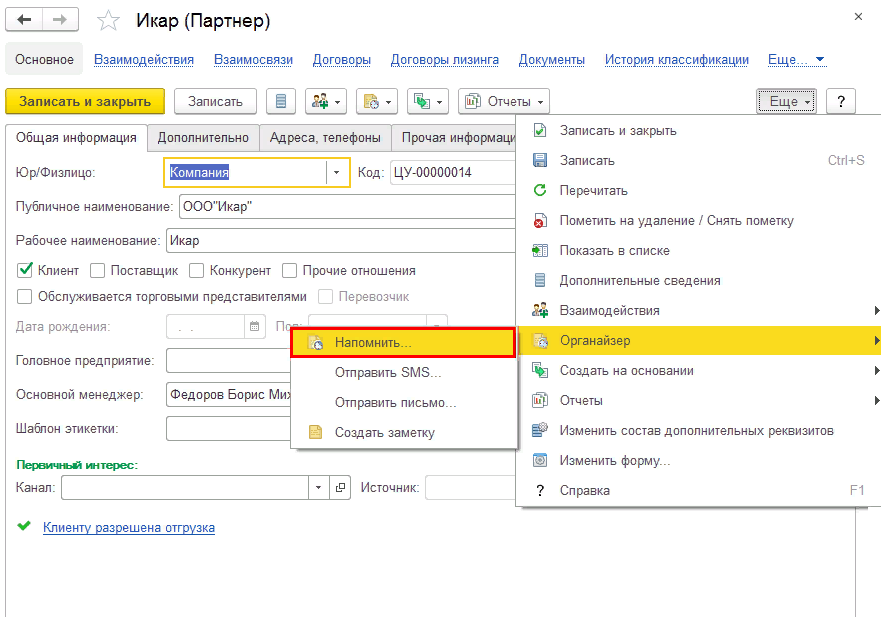Open calendar picker for birth date
The image size is (881, 617).
click(x=254, y=326)
